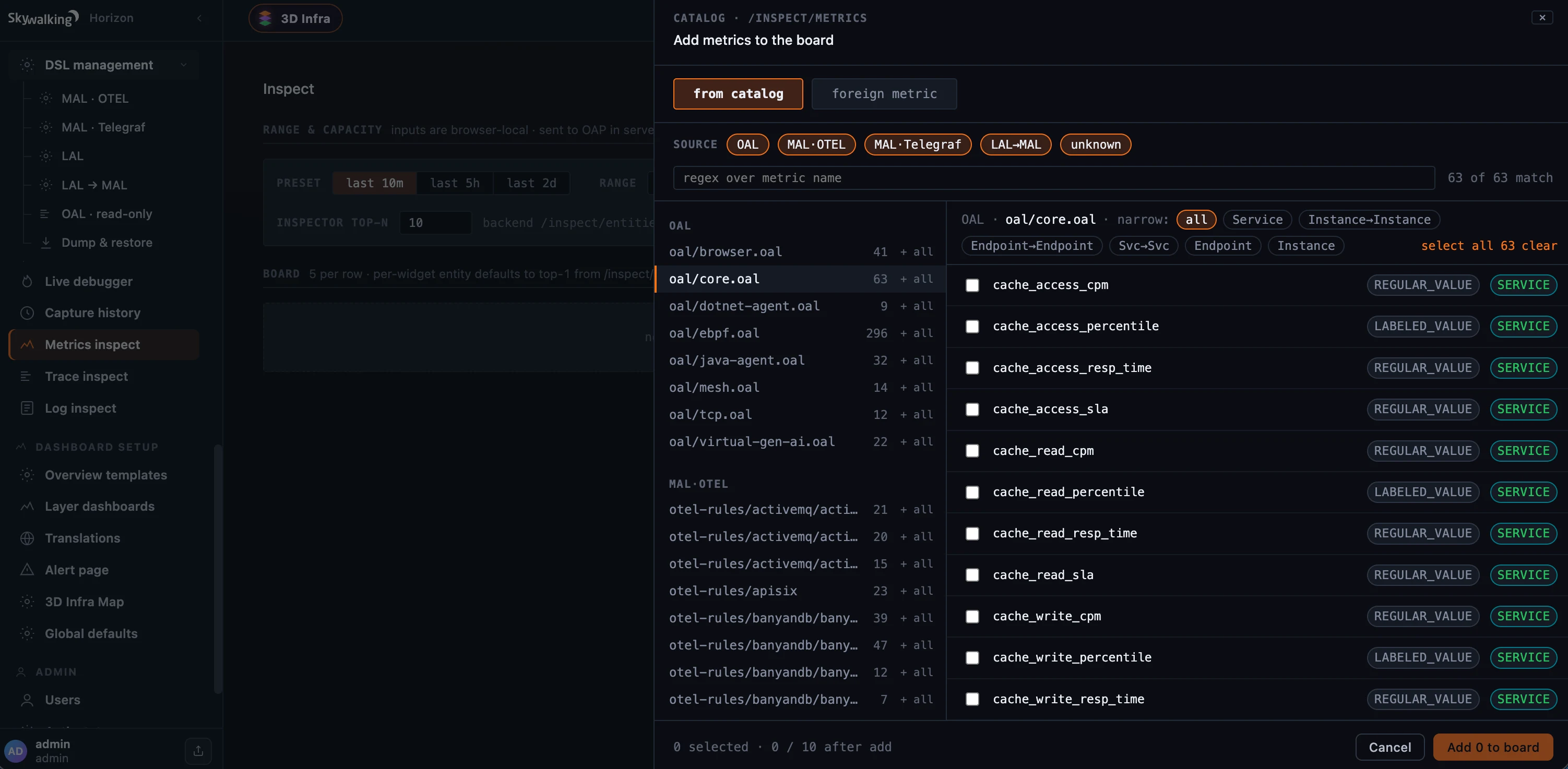Click the Layer dashboards chart icon
1568x769 pixels.
tap(27, 506)
